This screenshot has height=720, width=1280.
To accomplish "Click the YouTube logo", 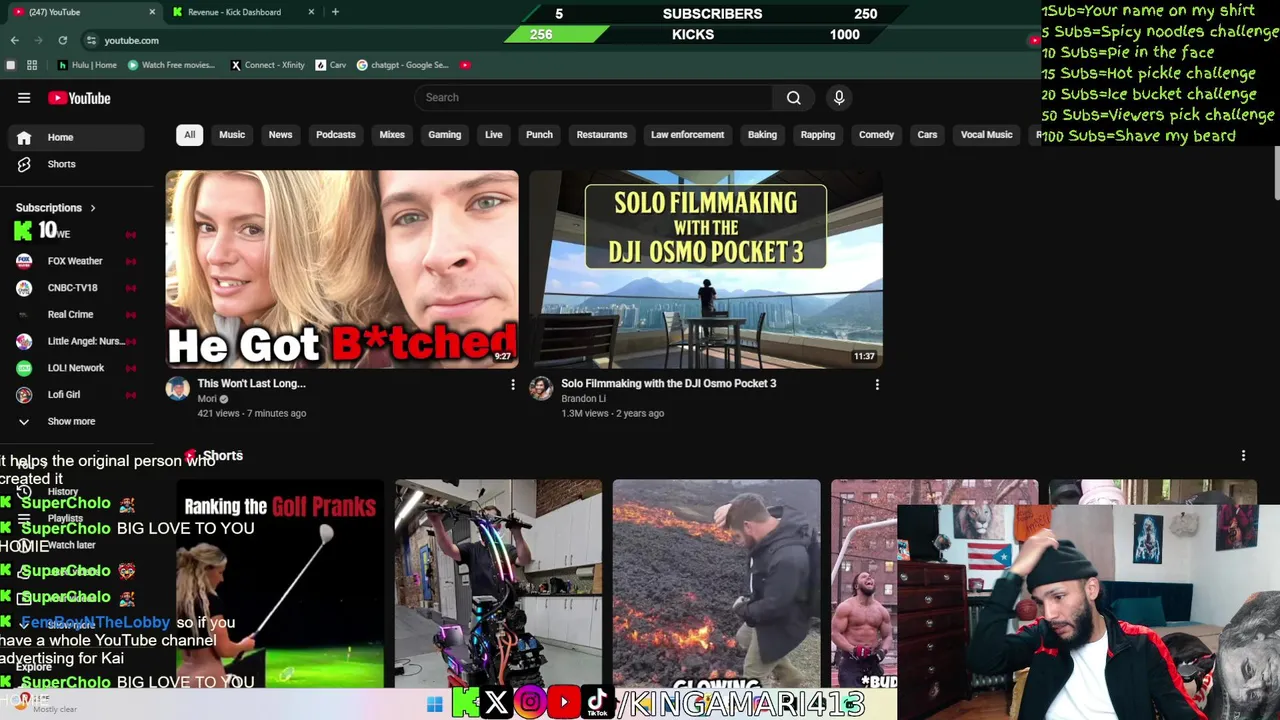I will pos(79,98).
